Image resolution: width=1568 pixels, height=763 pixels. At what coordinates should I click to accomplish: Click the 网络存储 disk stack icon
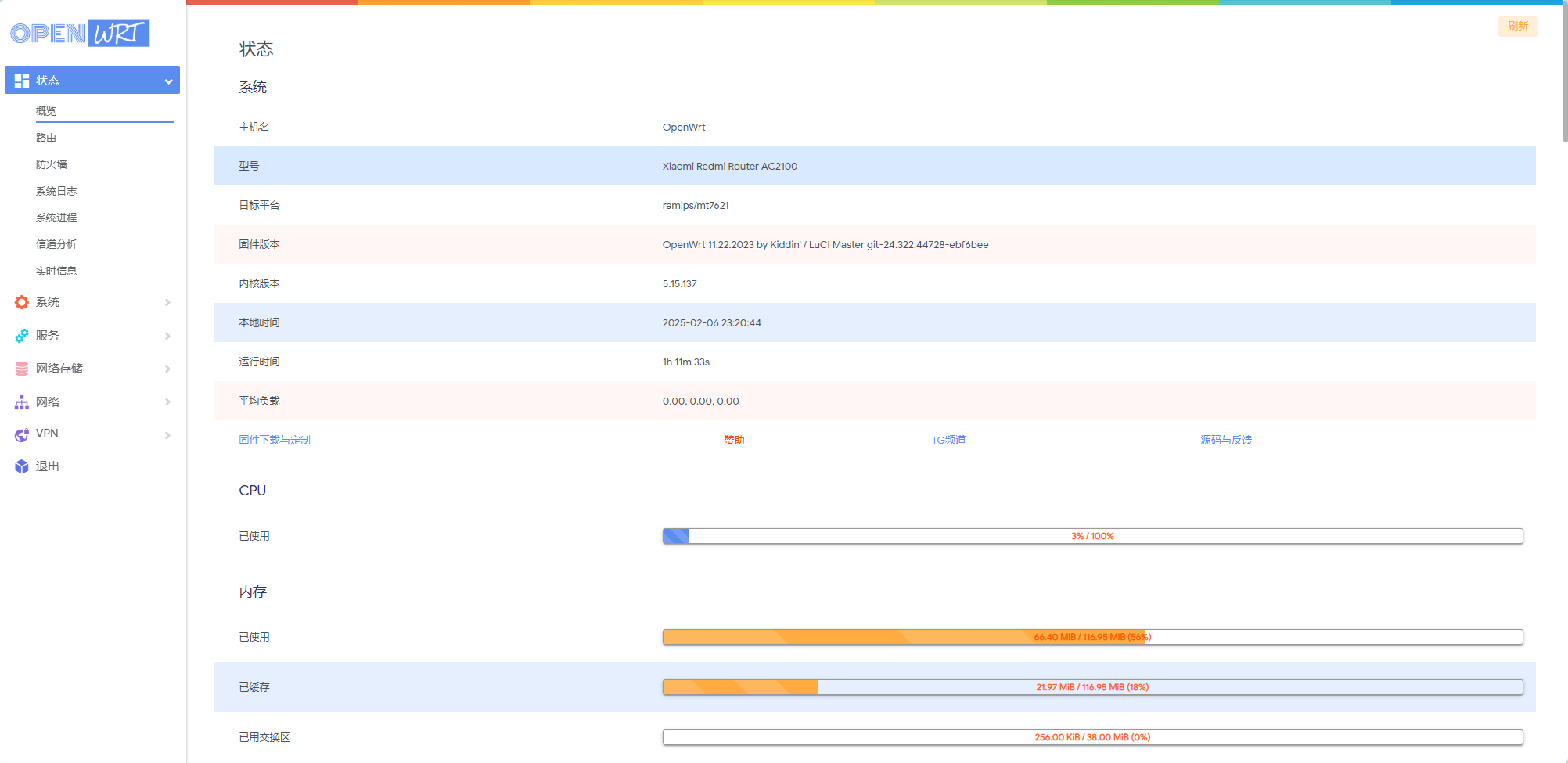click(x=22, y=369)
